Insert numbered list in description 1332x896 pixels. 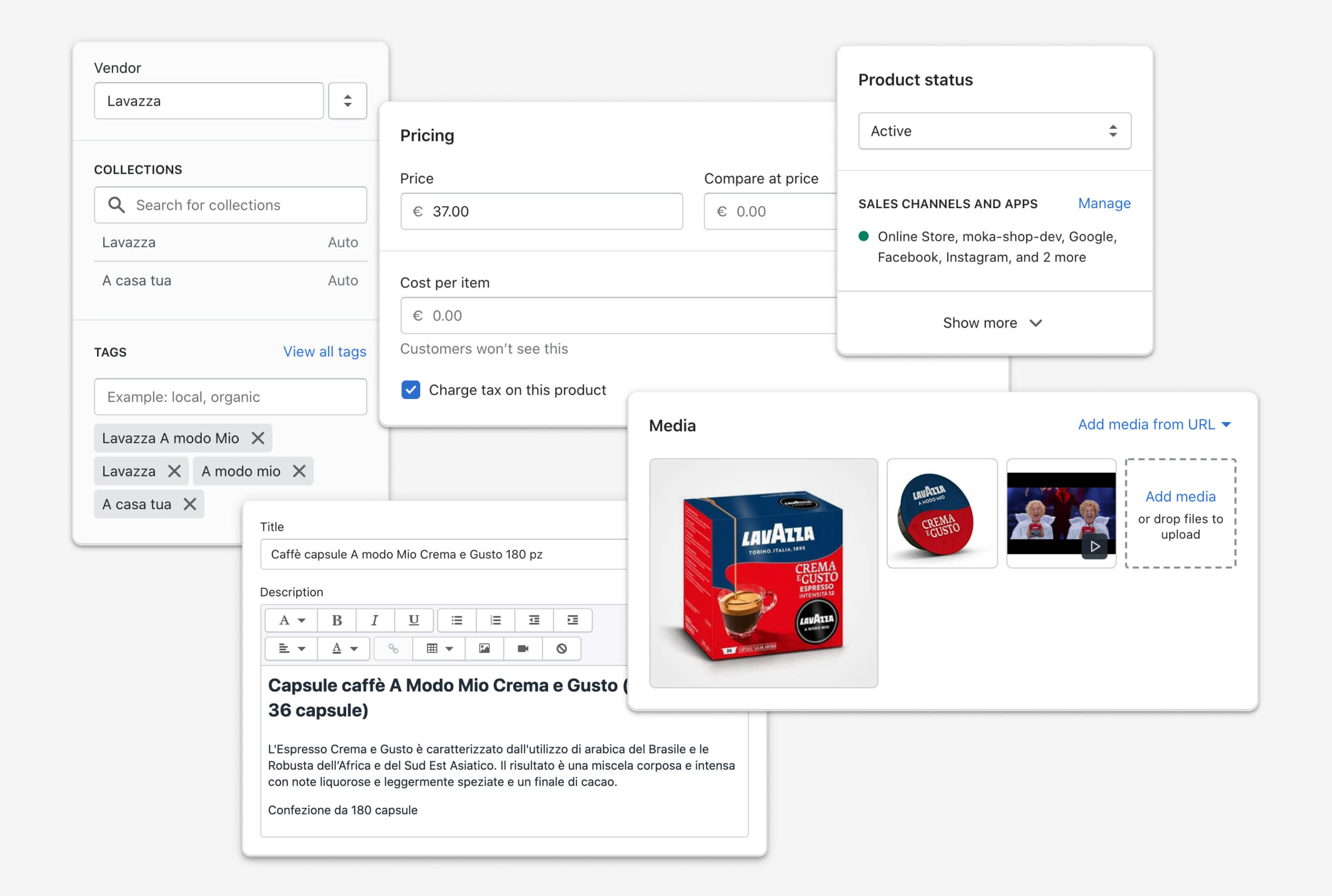[x=496, y=620]
